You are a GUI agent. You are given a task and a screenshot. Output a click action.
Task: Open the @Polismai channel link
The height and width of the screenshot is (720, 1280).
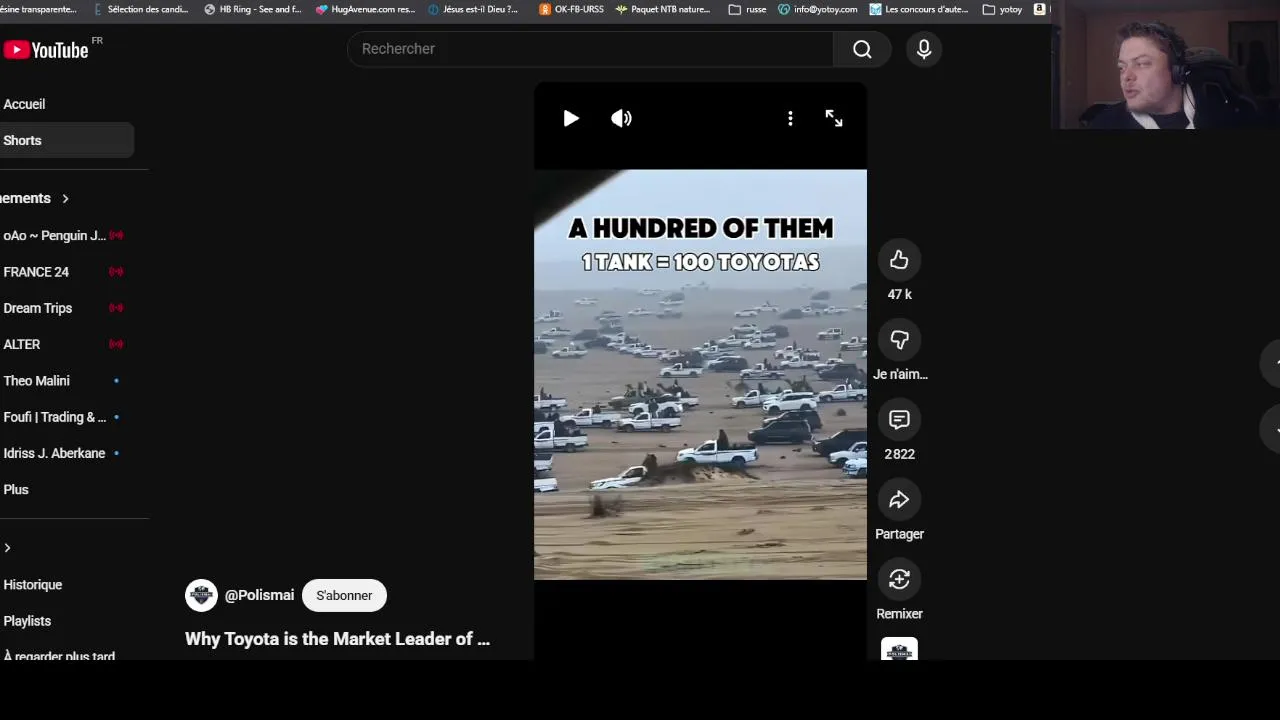click(x=259, y=595)
